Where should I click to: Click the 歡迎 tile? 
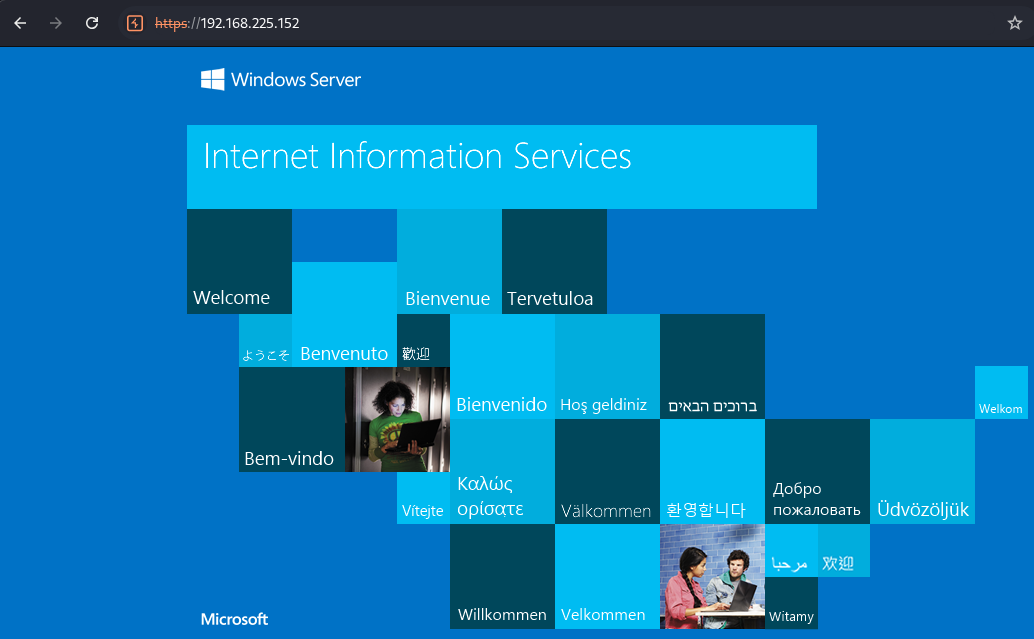click(423, 340)
